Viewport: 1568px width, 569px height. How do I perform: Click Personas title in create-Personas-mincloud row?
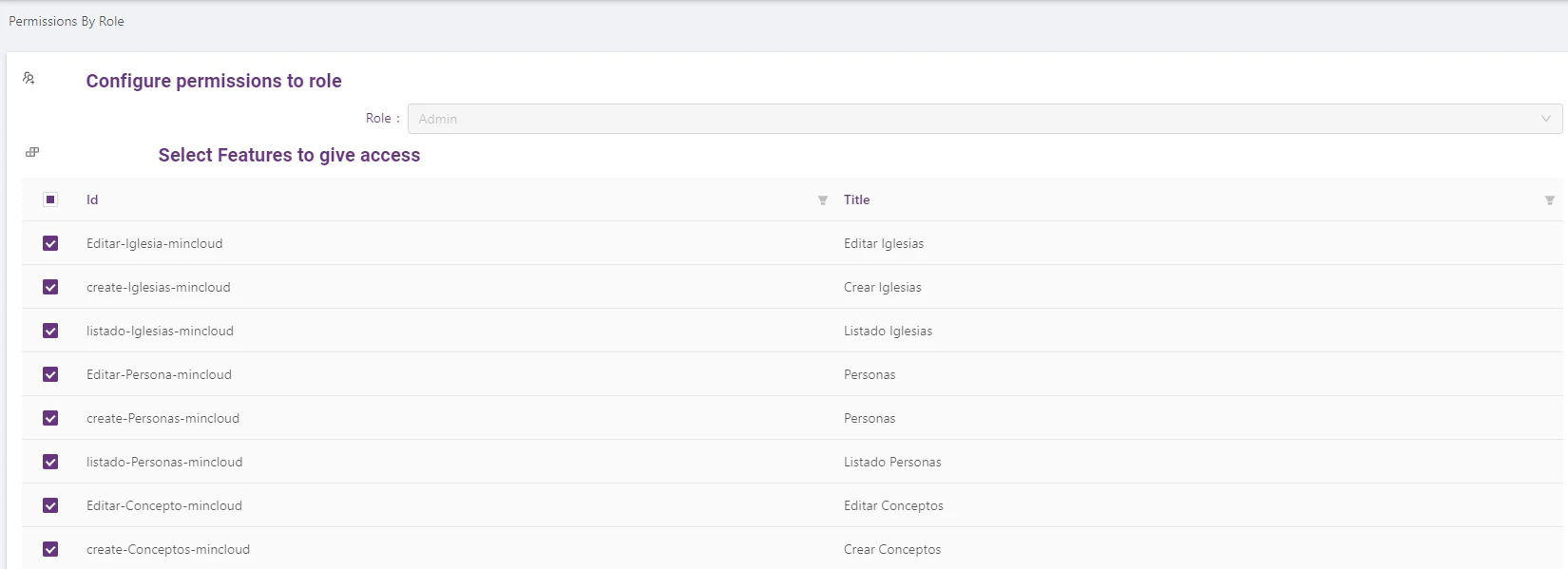point(870,418)
